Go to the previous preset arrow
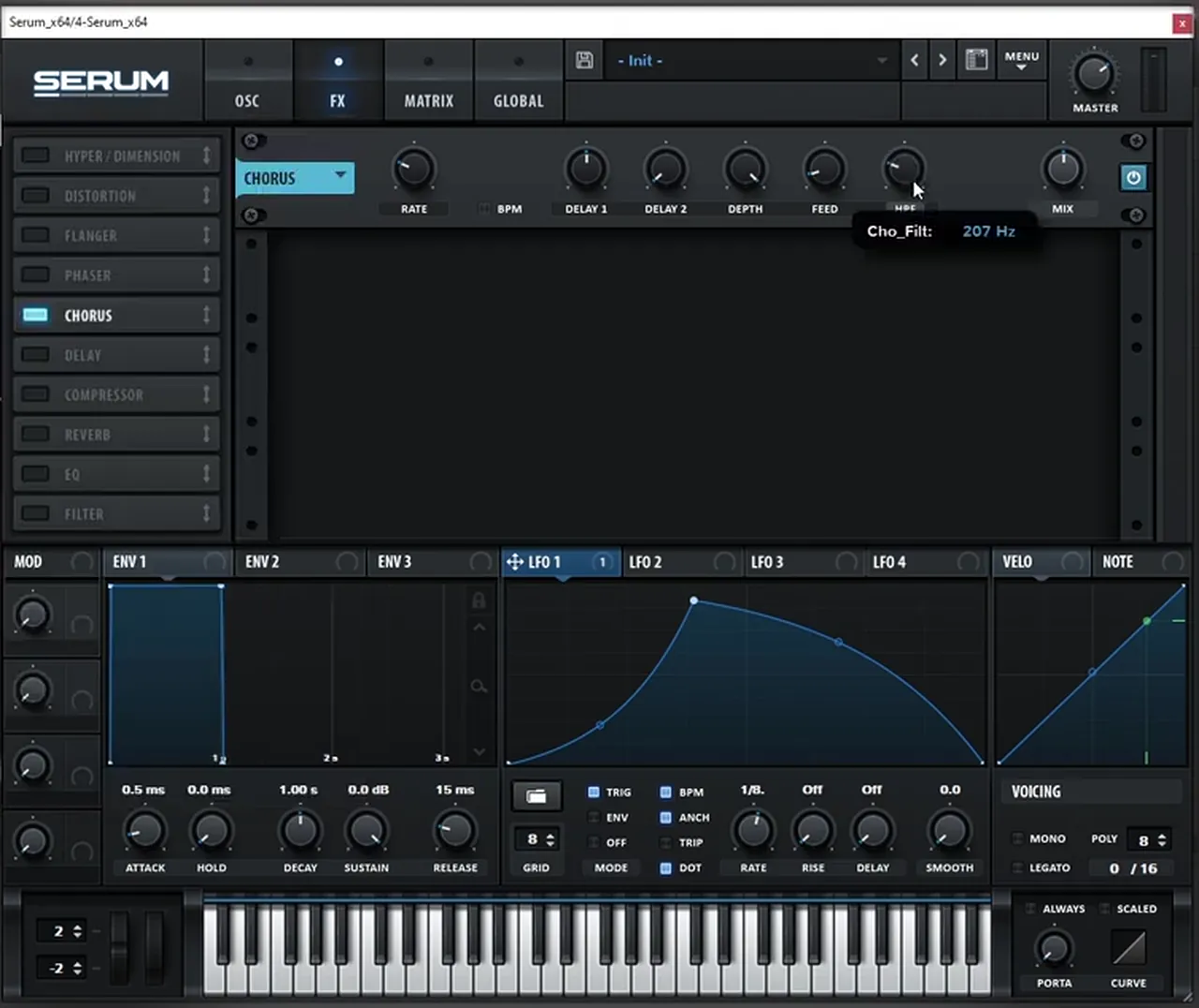Viewport: 1199px width, 1008px height. [x=914, y=60]
